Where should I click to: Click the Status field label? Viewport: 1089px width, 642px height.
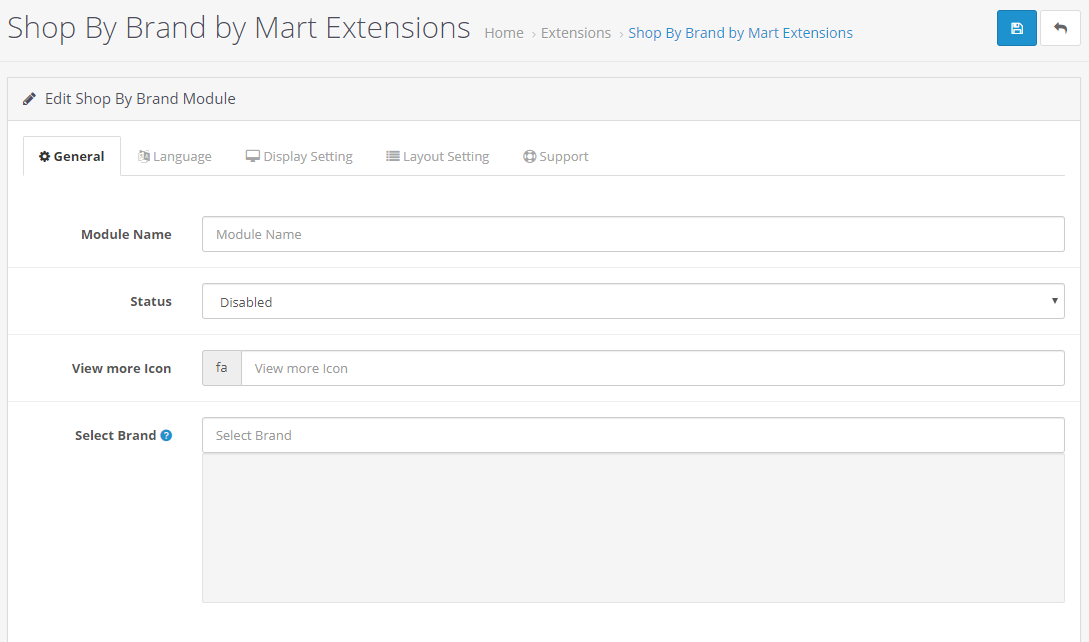pyautogui.click(x=151, y=302)
